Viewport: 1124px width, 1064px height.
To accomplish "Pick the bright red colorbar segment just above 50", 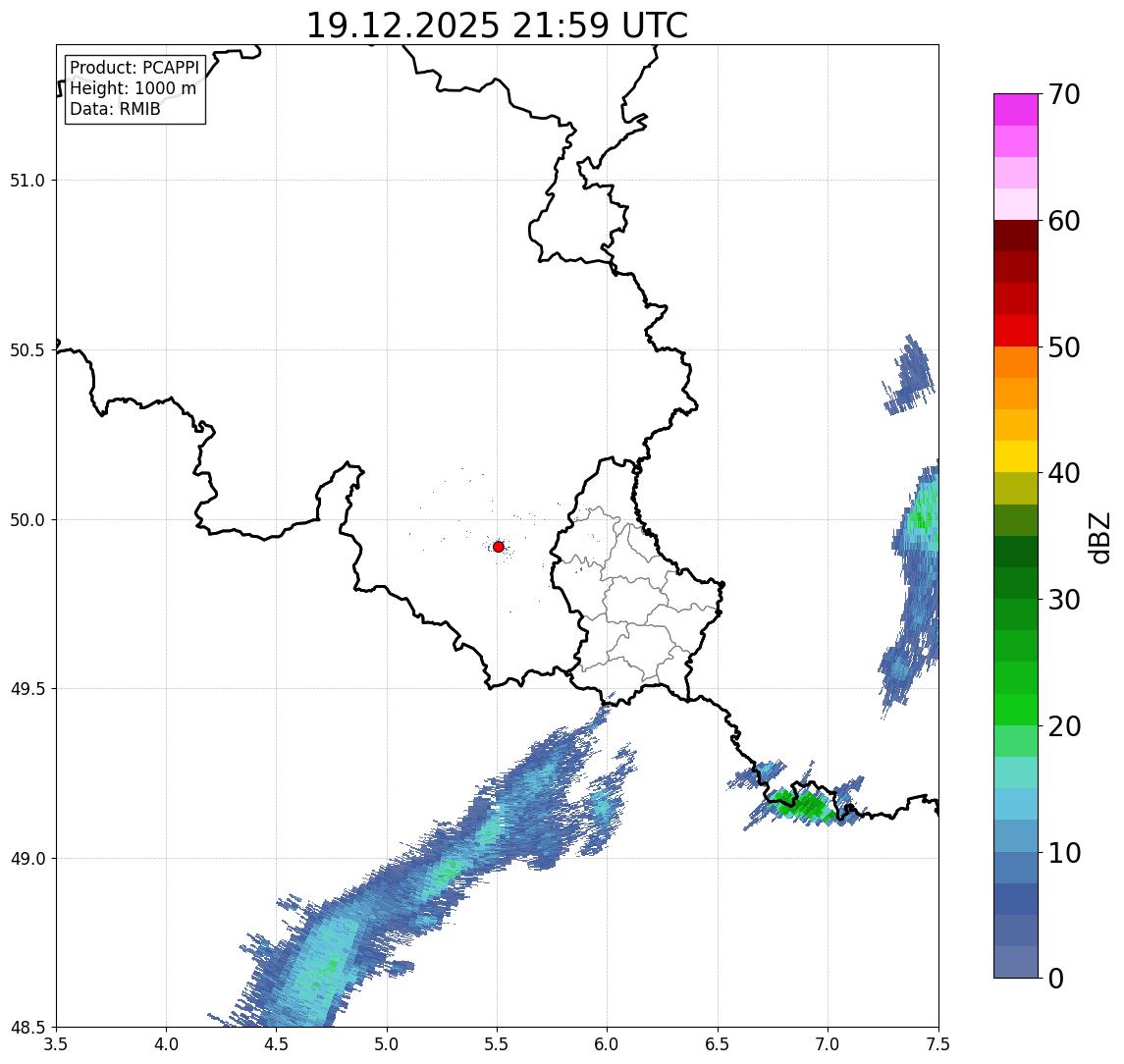I will [x=1016, y=331].
